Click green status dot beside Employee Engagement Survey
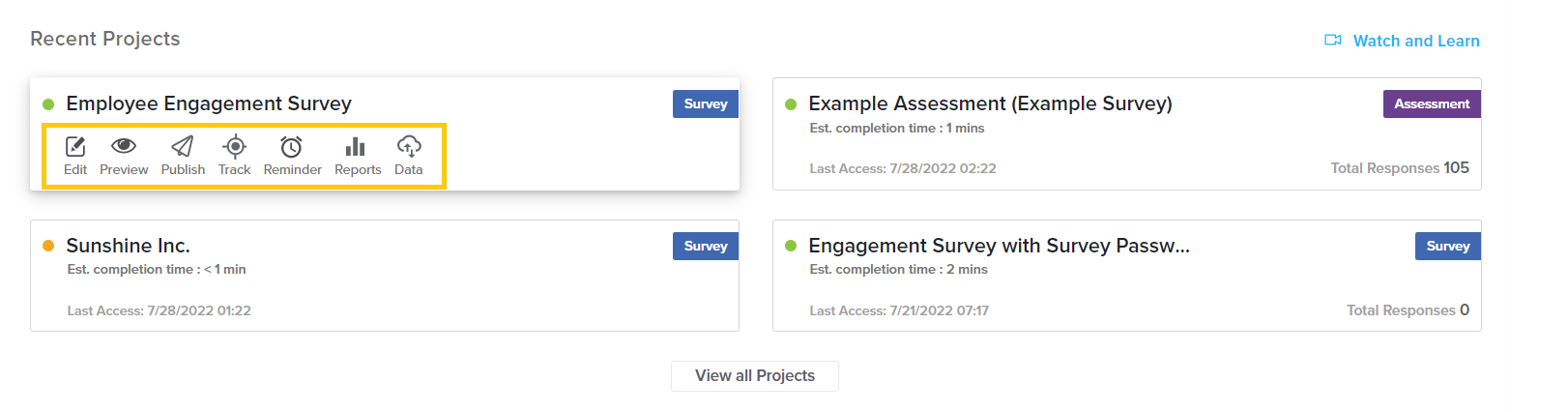The height and width of the screenshot is (412, 1568). [48, 104]
